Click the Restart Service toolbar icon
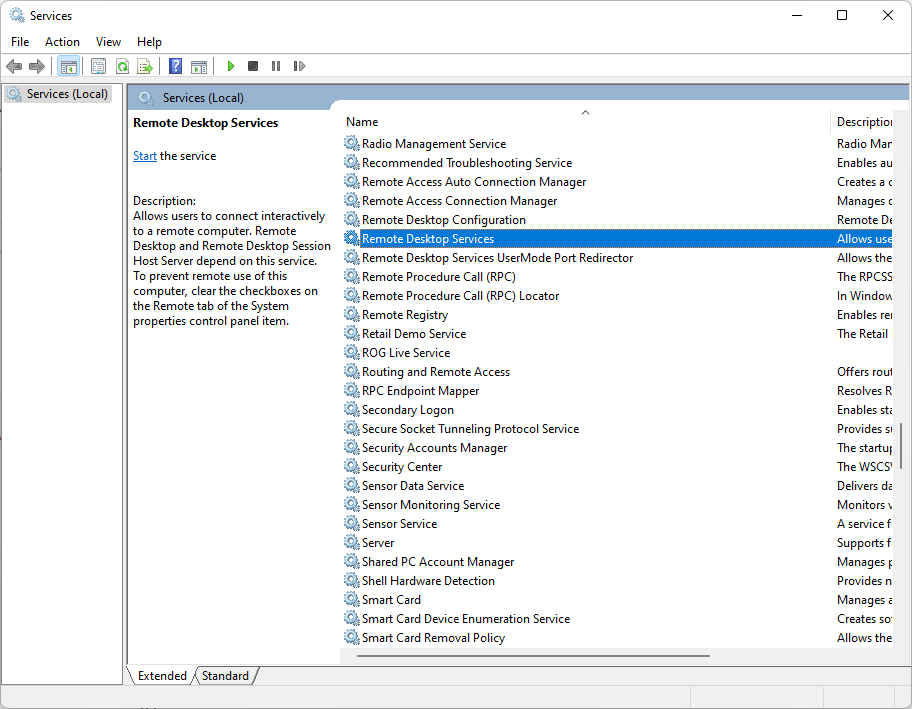The image size is (912, 709). 299,66
